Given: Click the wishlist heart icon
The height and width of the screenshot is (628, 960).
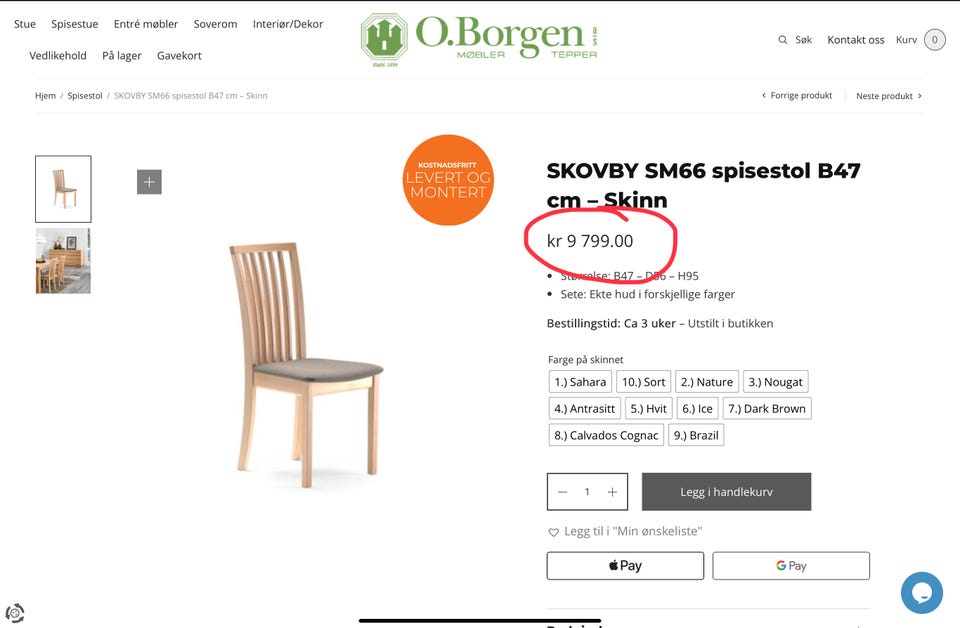Looking at the screenshot, I should coord(553,532).
